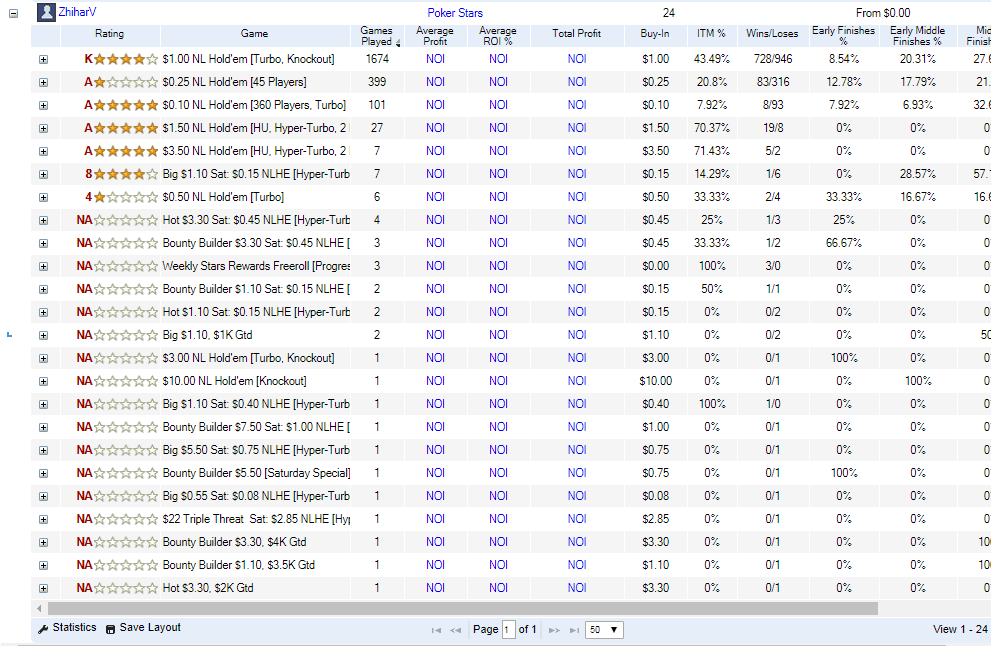This screenshot has width=992, height=646.
Task: Click star rating of $1.00 Turbo Knockout row
Action: pos(125,59)
